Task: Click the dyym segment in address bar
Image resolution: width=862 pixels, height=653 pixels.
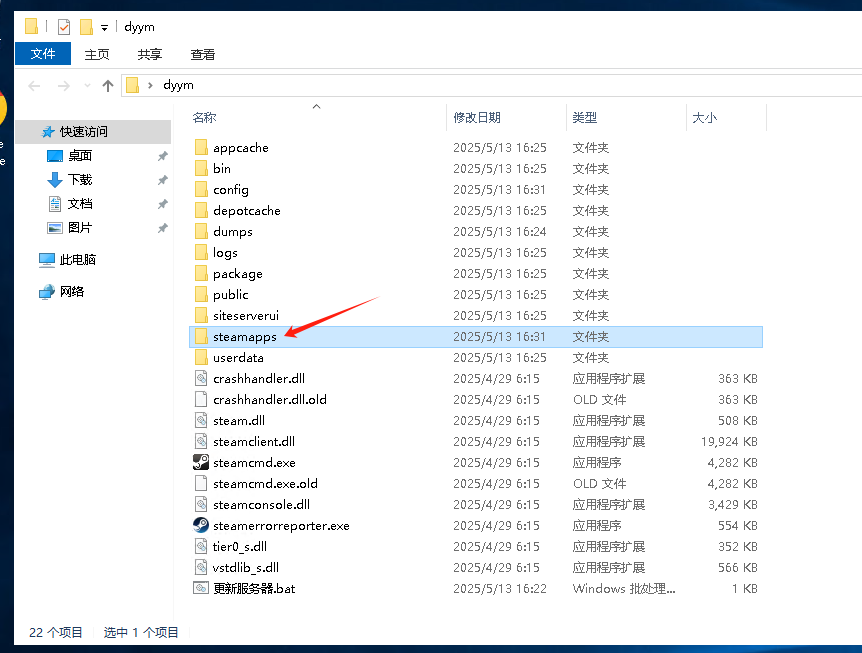Action: pos(178,85)
